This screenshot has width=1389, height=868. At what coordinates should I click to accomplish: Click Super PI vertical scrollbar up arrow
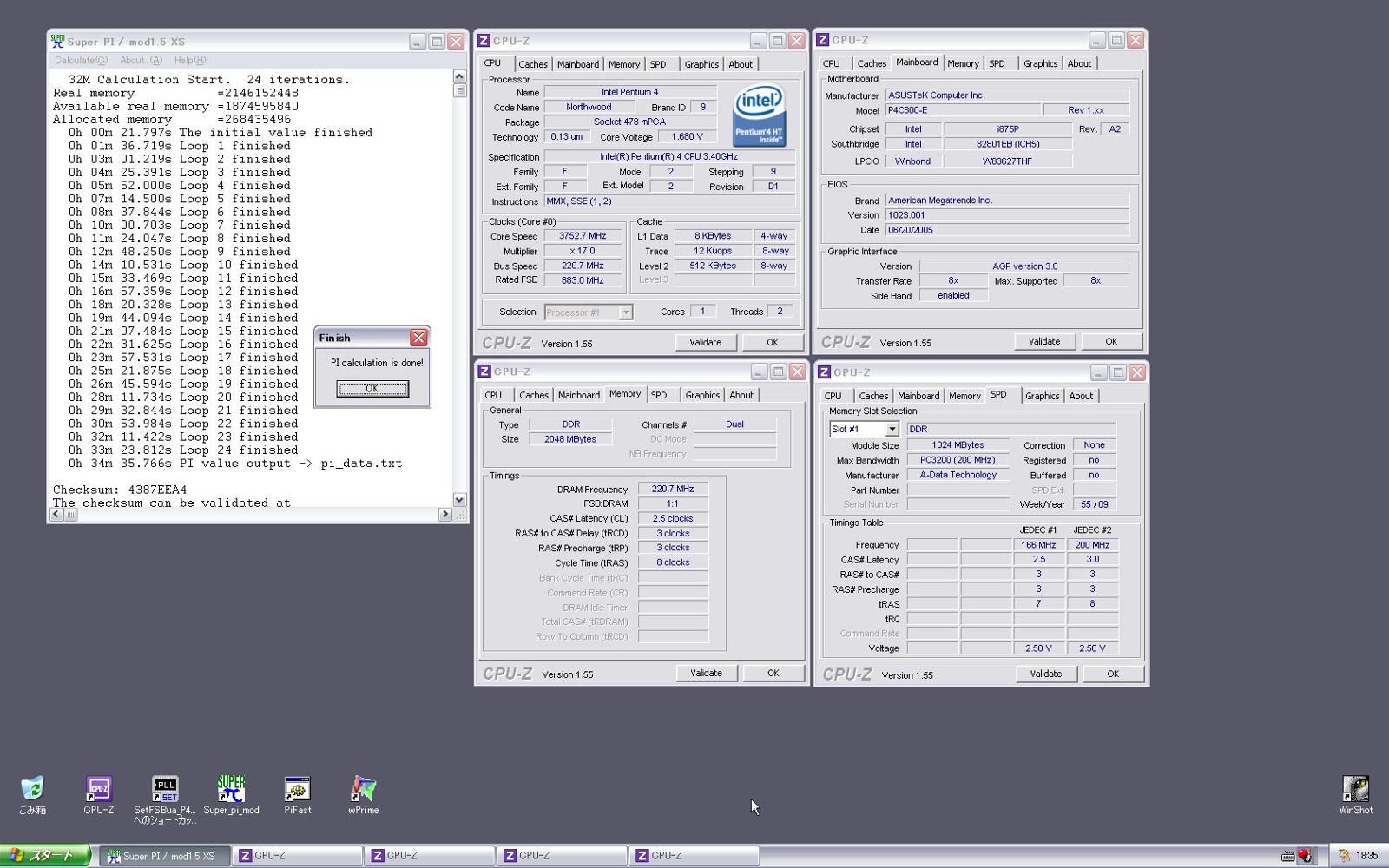(x=459, y=77)
